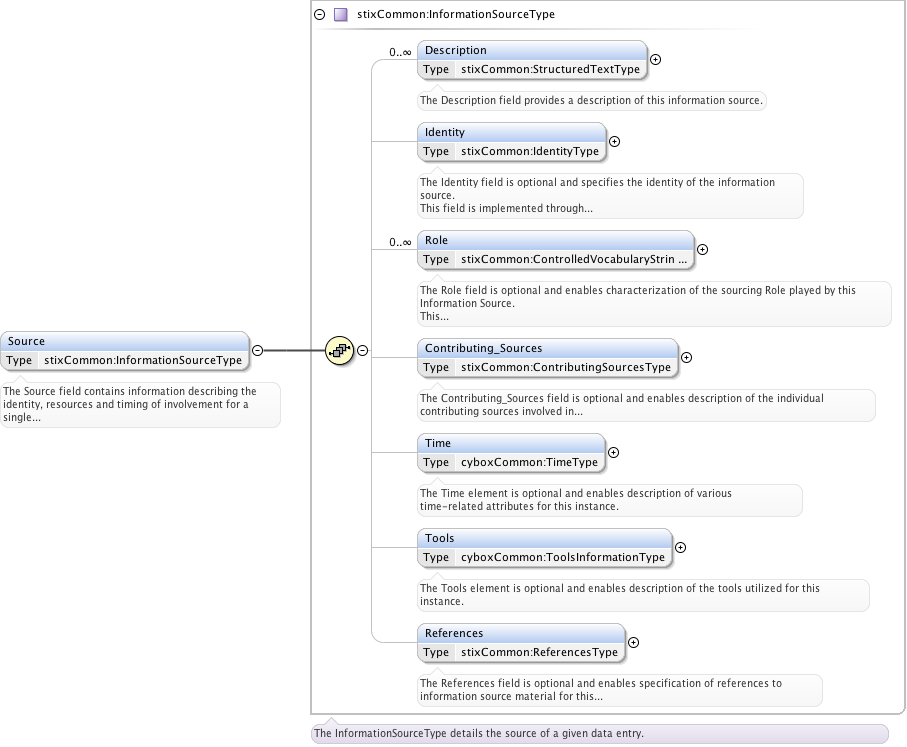Click the stixCommon:IdentityType type label
This screenshot has width=907, height=747.
click(529, 152)
